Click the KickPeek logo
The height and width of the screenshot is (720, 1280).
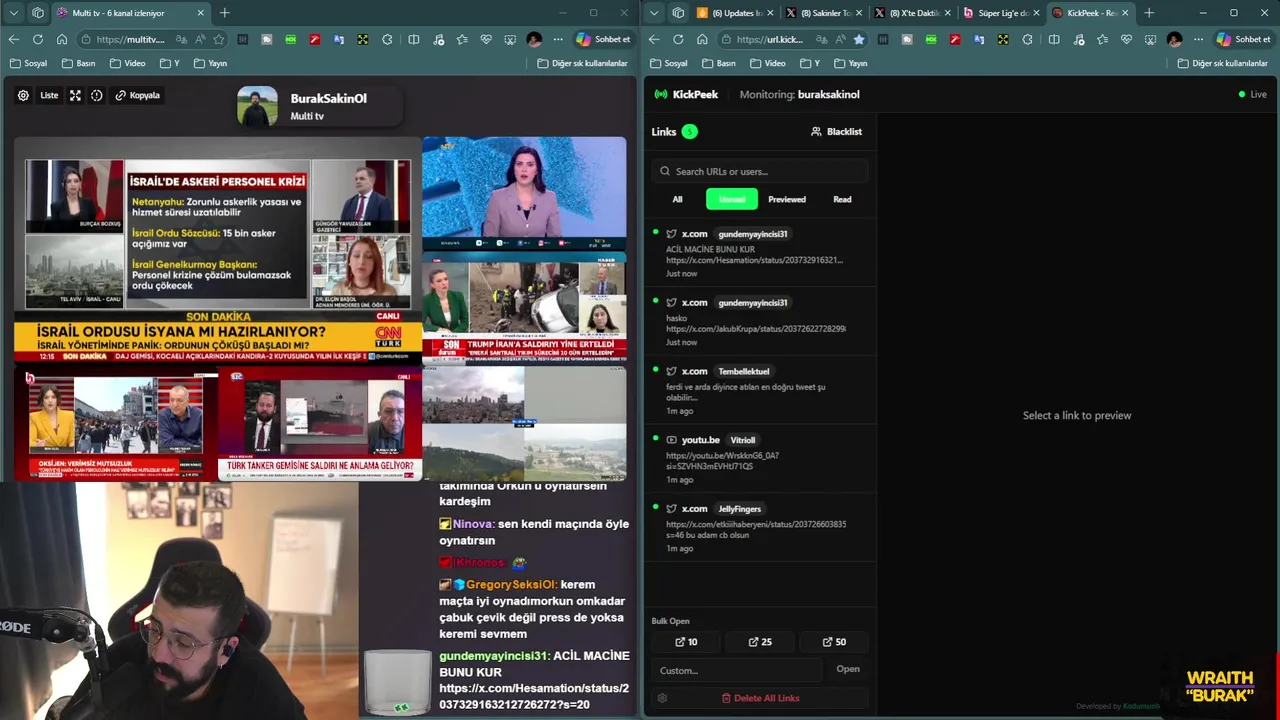pos(686,94)
